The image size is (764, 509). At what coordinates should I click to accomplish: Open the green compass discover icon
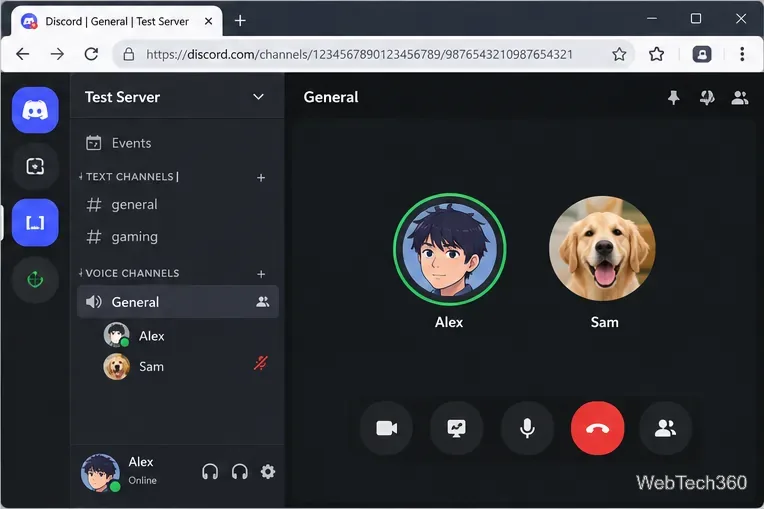pyautogui.click(x=35, y=280)
